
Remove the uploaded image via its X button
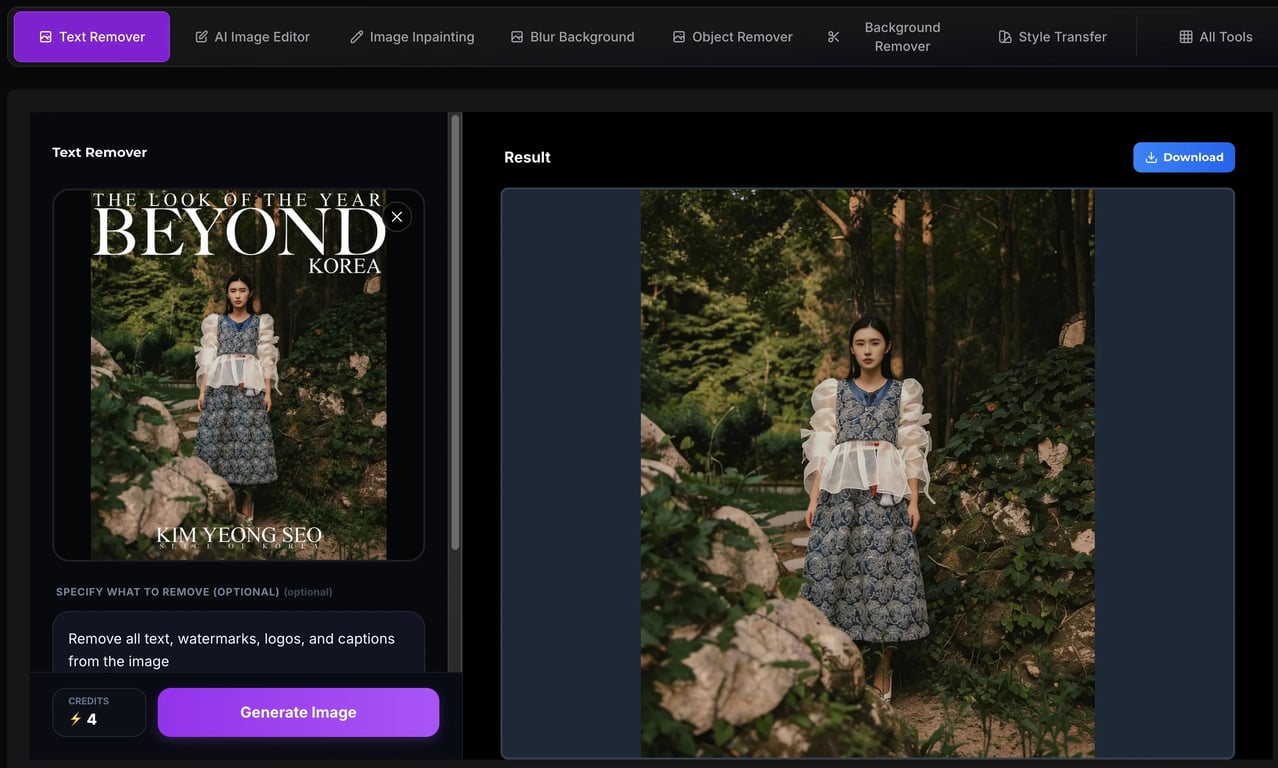pyautogui.click(x=396, y=216)
